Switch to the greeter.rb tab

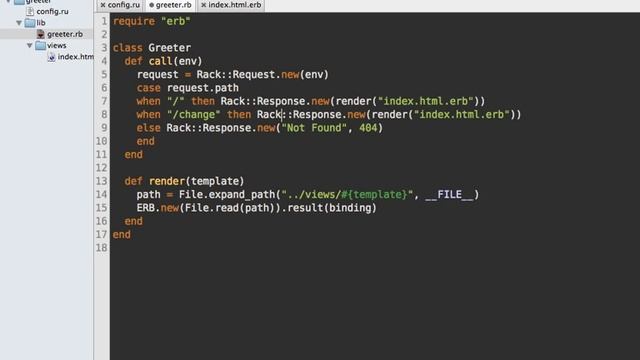pyautogui.click(x=170, y=5)
